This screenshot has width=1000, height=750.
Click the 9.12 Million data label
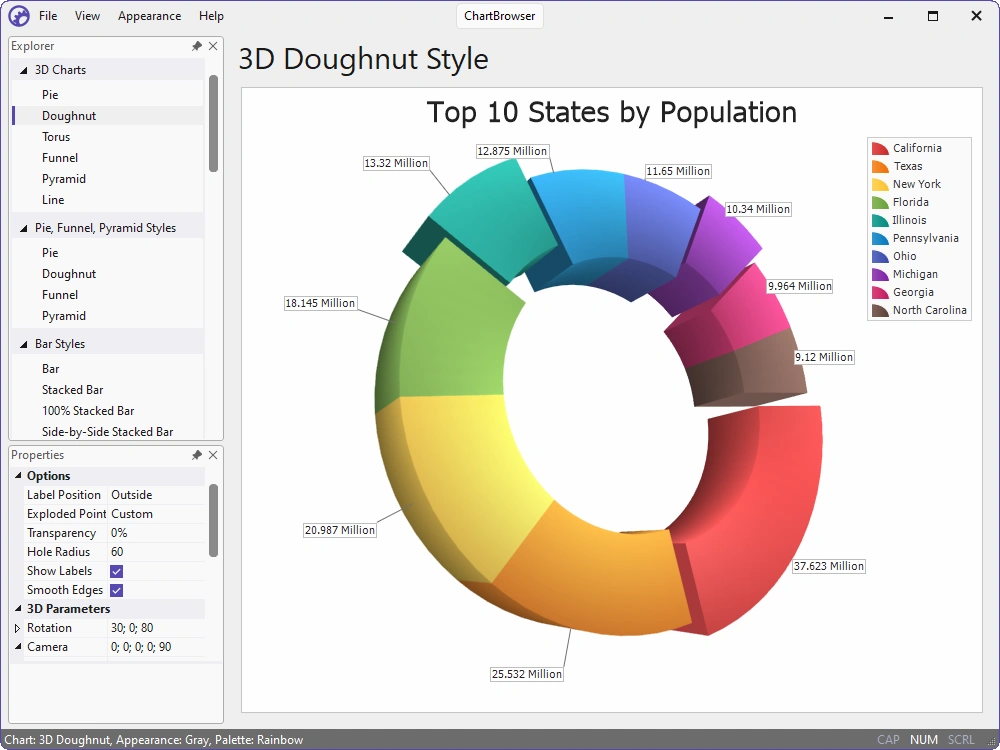[x=824, y=357]
